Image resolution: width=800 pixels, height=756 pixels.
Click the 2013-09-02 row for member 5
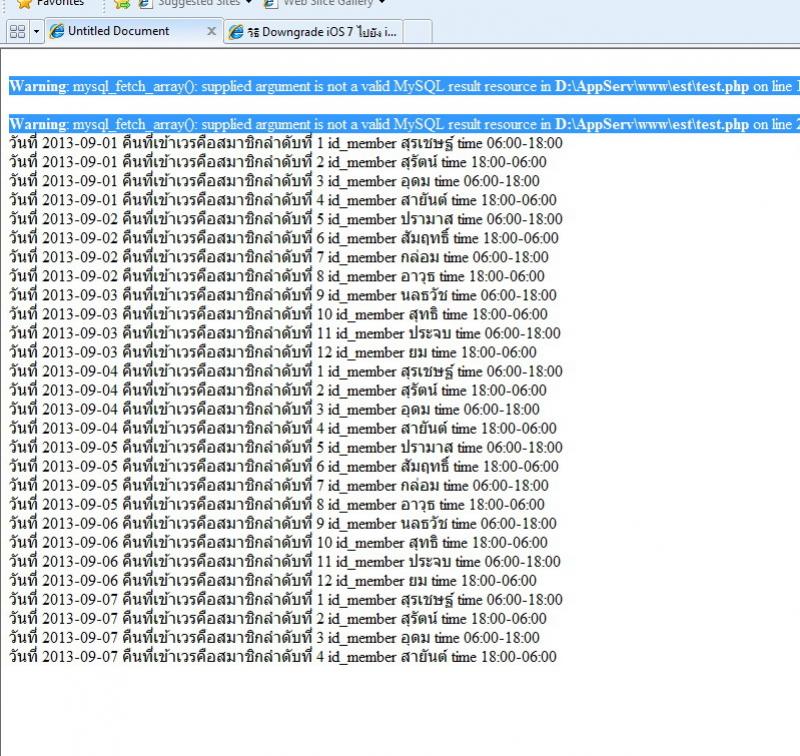pos(286,219)
